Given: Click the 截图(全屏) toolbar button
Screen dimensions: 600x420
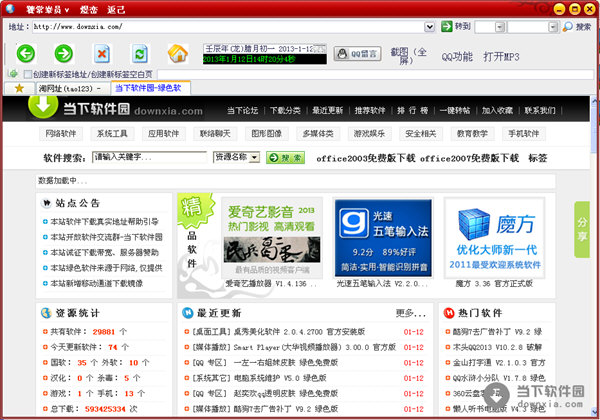Looking at the screenshot, I should (408, 56).
